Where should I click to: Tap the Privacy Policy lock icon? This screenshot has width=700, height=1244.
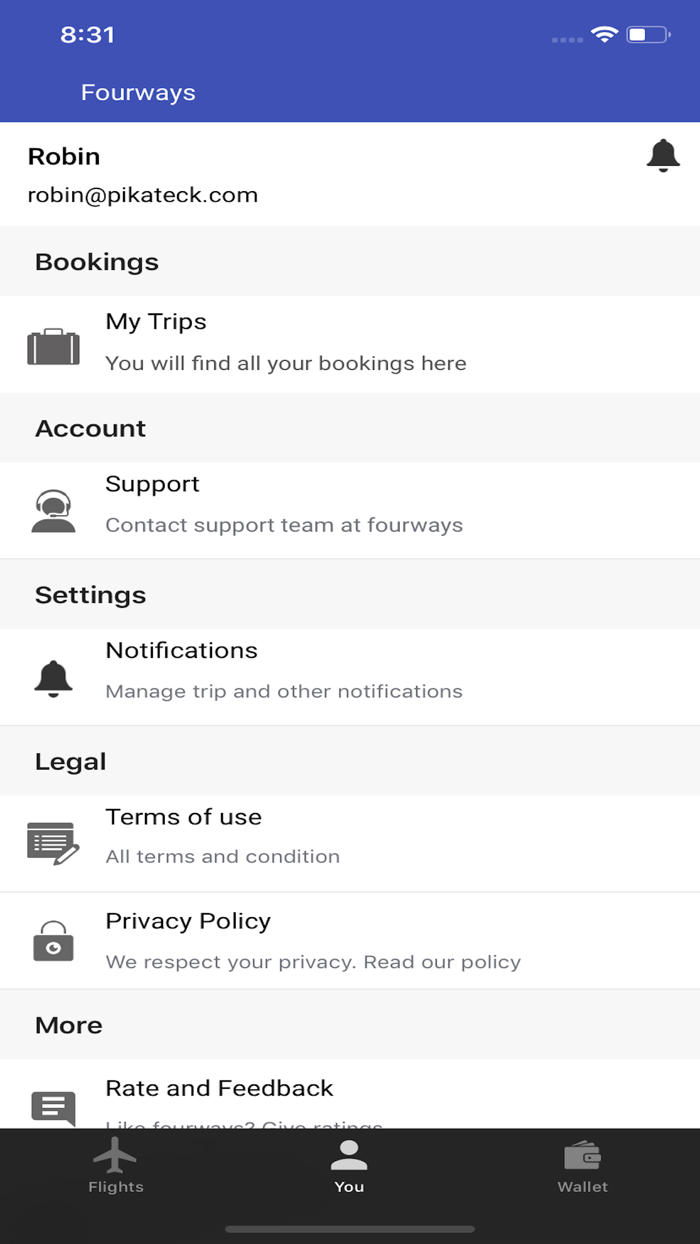pyautogui.click(x=53, y=941)
